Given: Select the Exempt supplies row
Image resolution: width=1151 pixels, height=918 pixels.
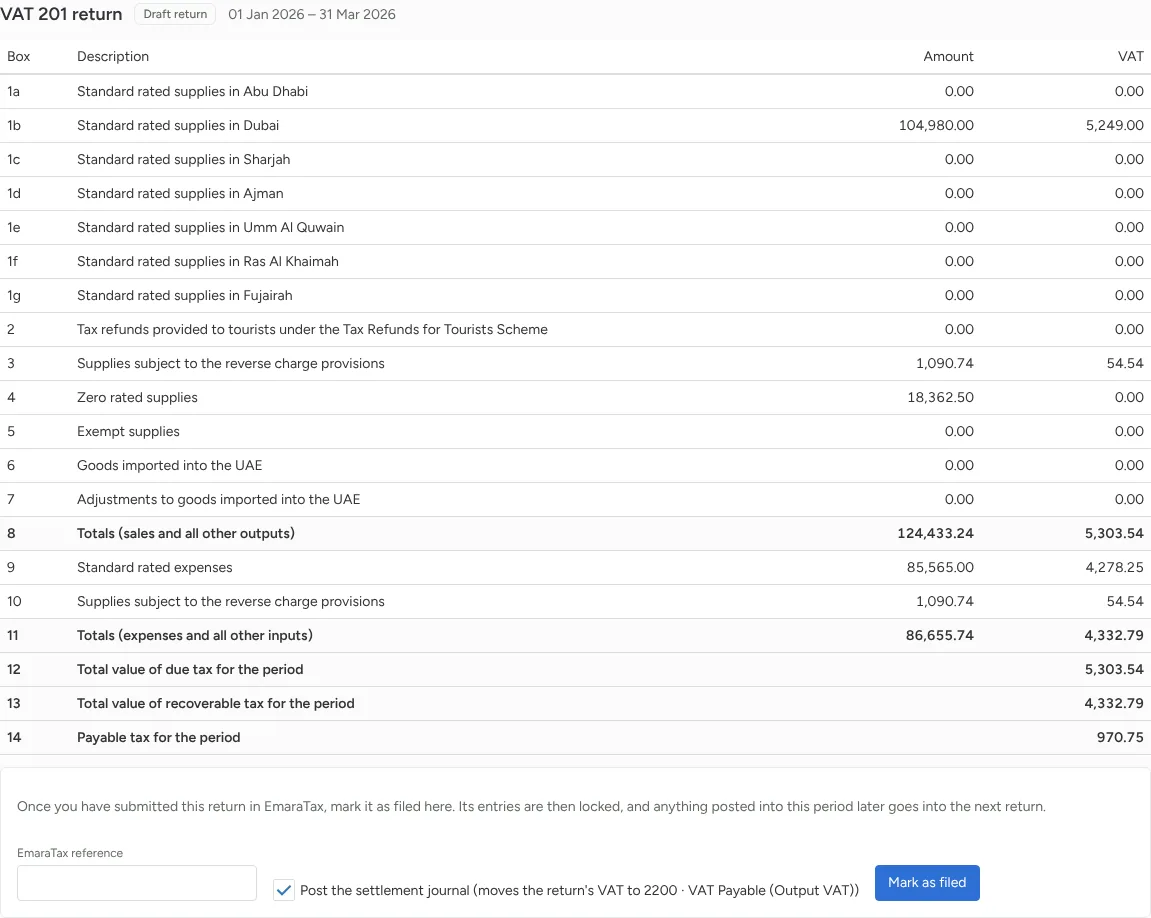Looking at the screenshot, I should [576, 431].
